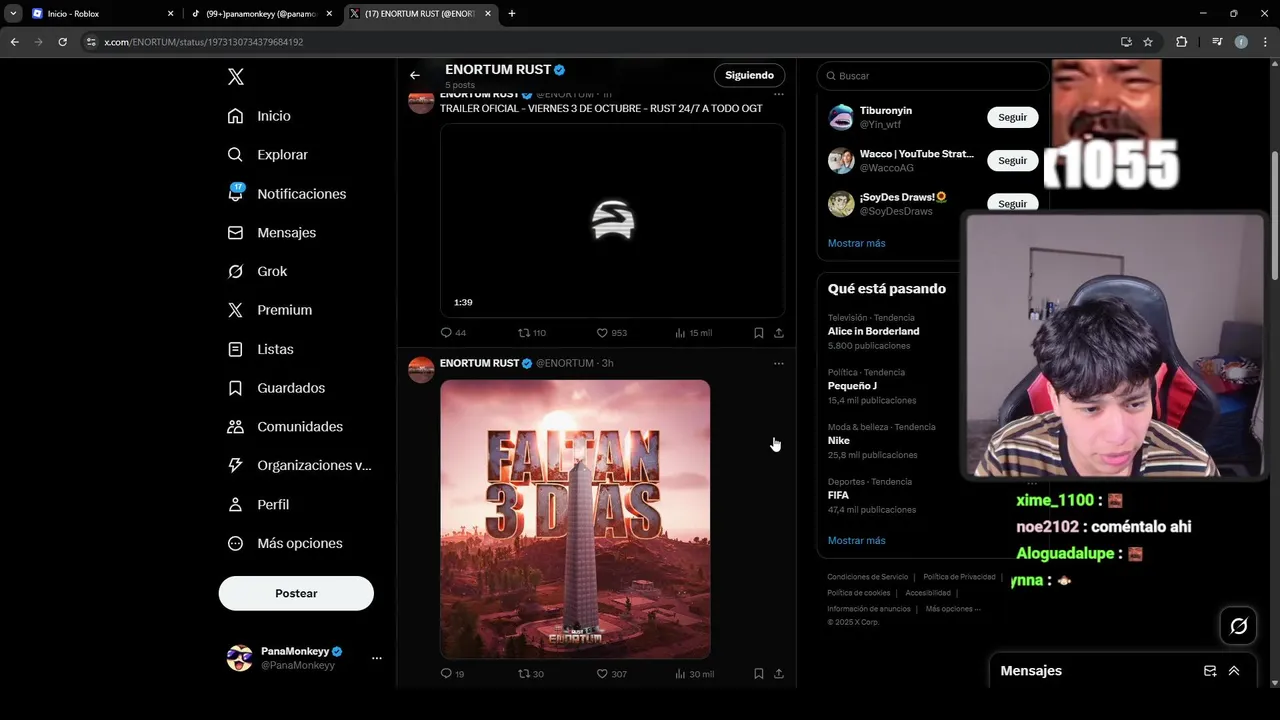Open Notificaciones in sidebar
Screen dimensions: 1280x720
(286, 194)
